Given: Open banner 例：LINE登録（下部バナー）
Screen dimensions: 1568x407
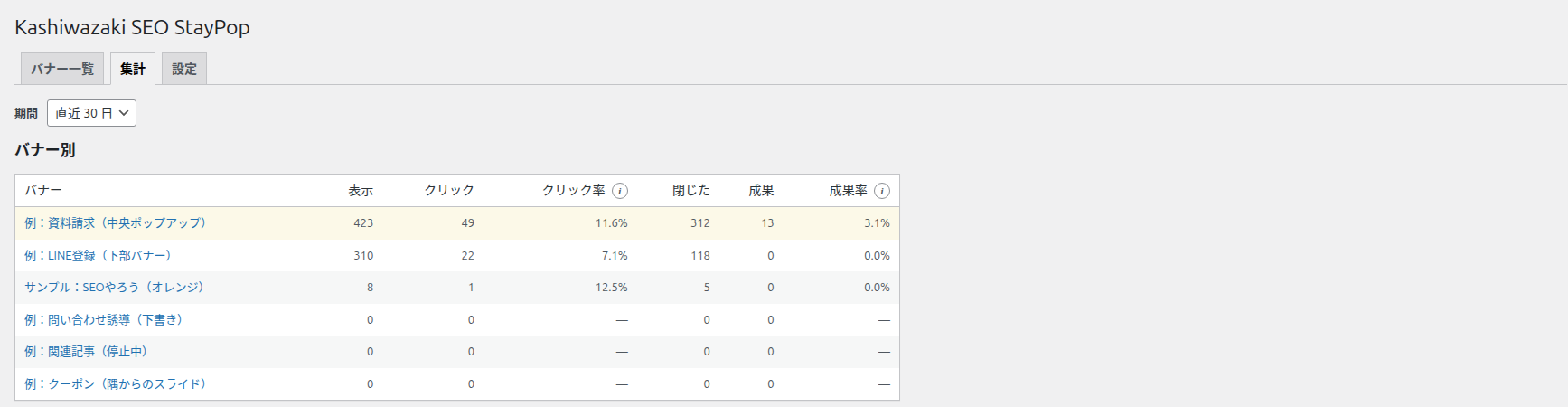Looking at the screenshot, I should (x=98, y=256).
